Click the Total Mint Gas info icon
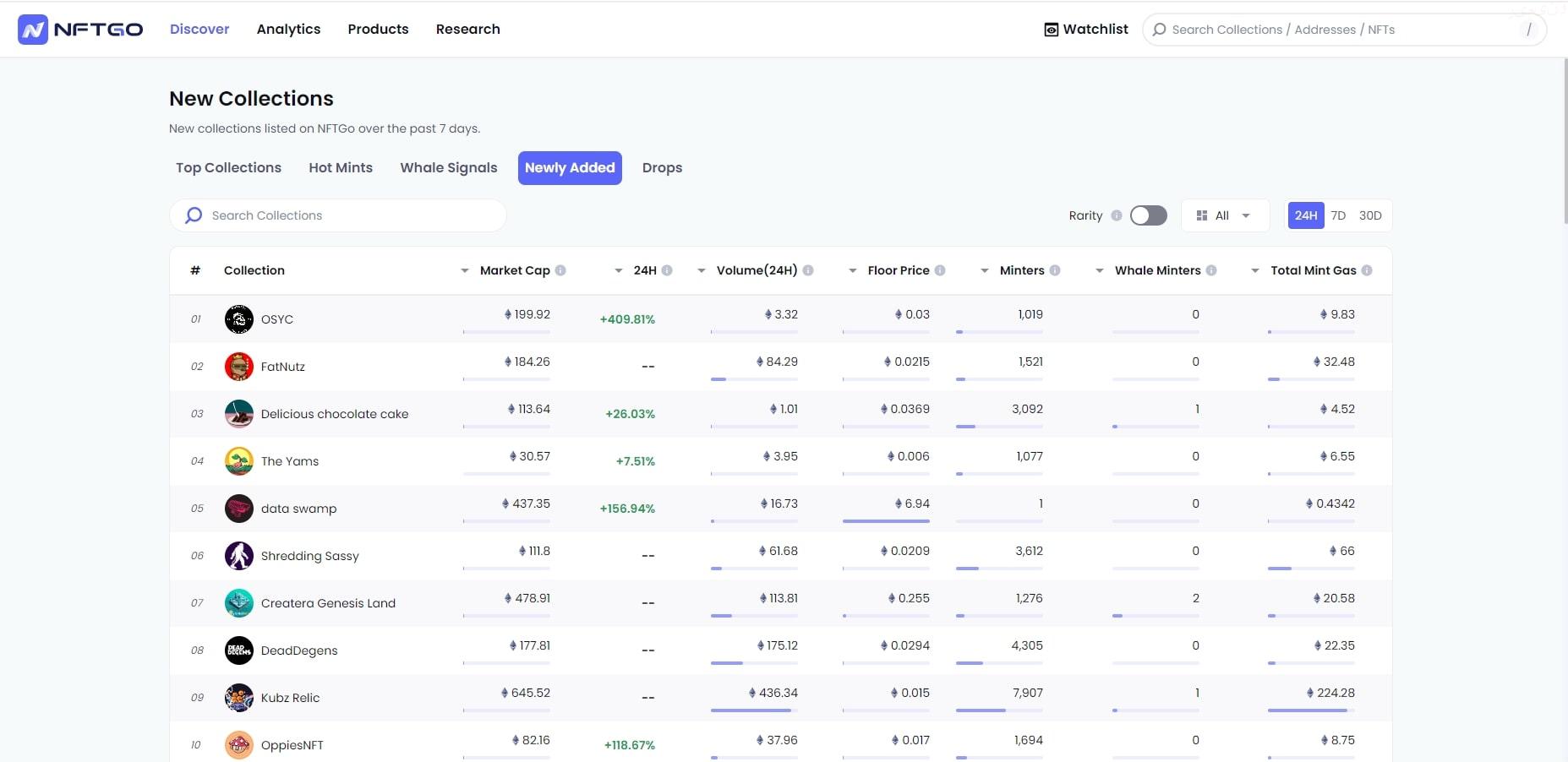Screen dimensions: 1568x762 tap(1367, 270)
